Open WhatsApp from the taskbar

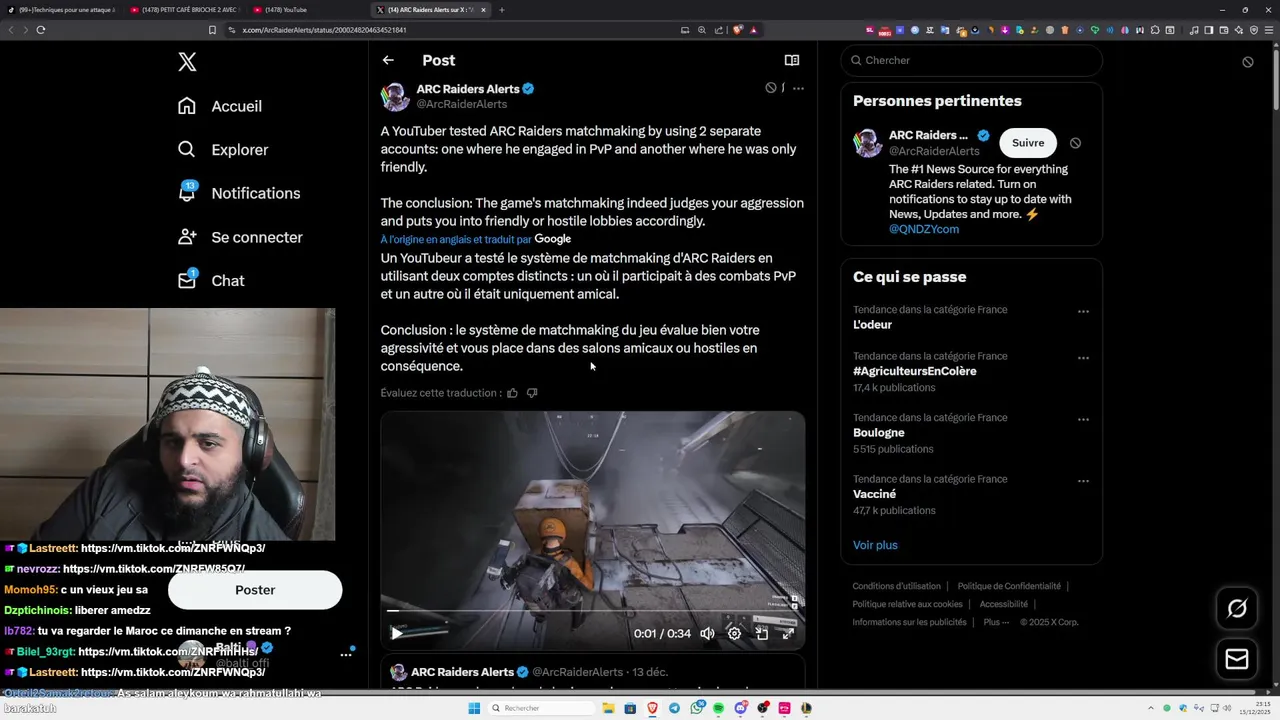tap(696, 708)
